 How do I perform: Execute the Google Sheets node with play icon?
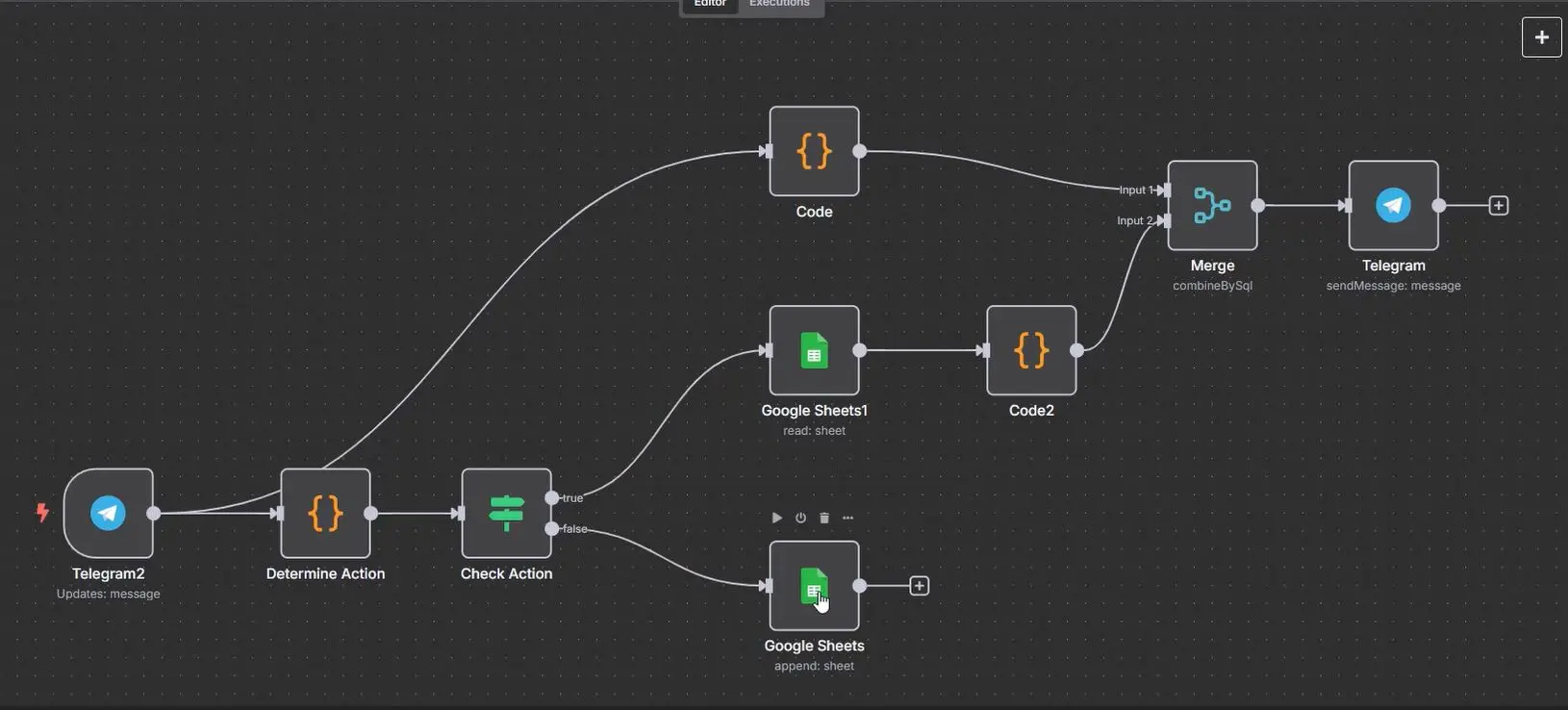tap(776, 518)
